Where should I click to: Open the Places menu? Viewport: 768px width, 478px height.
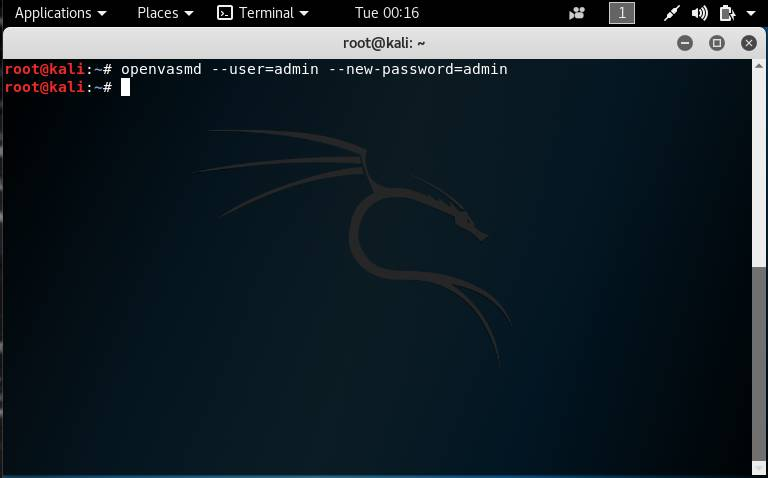click(x=165, y=13)
